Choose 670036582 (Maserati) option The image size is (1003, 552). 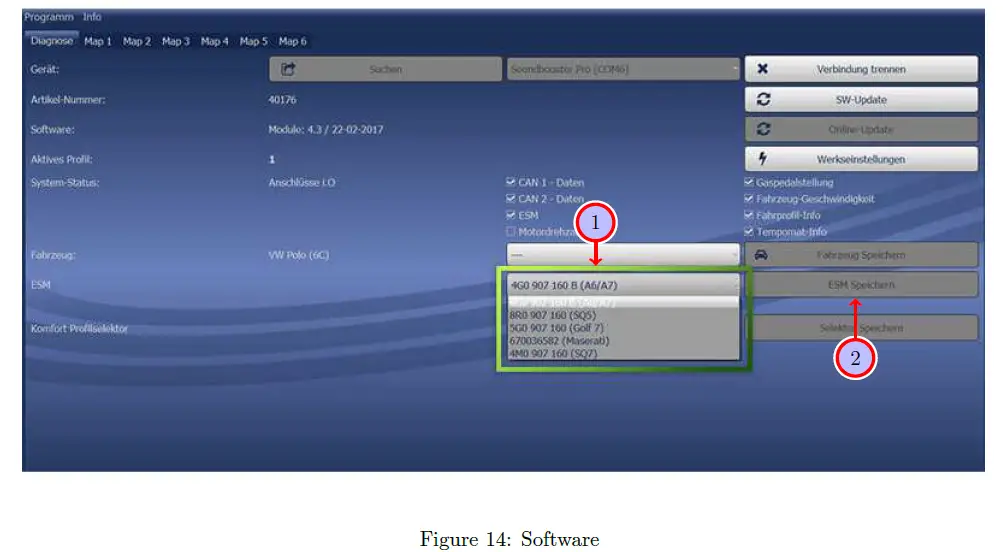[x=623, y=341]
